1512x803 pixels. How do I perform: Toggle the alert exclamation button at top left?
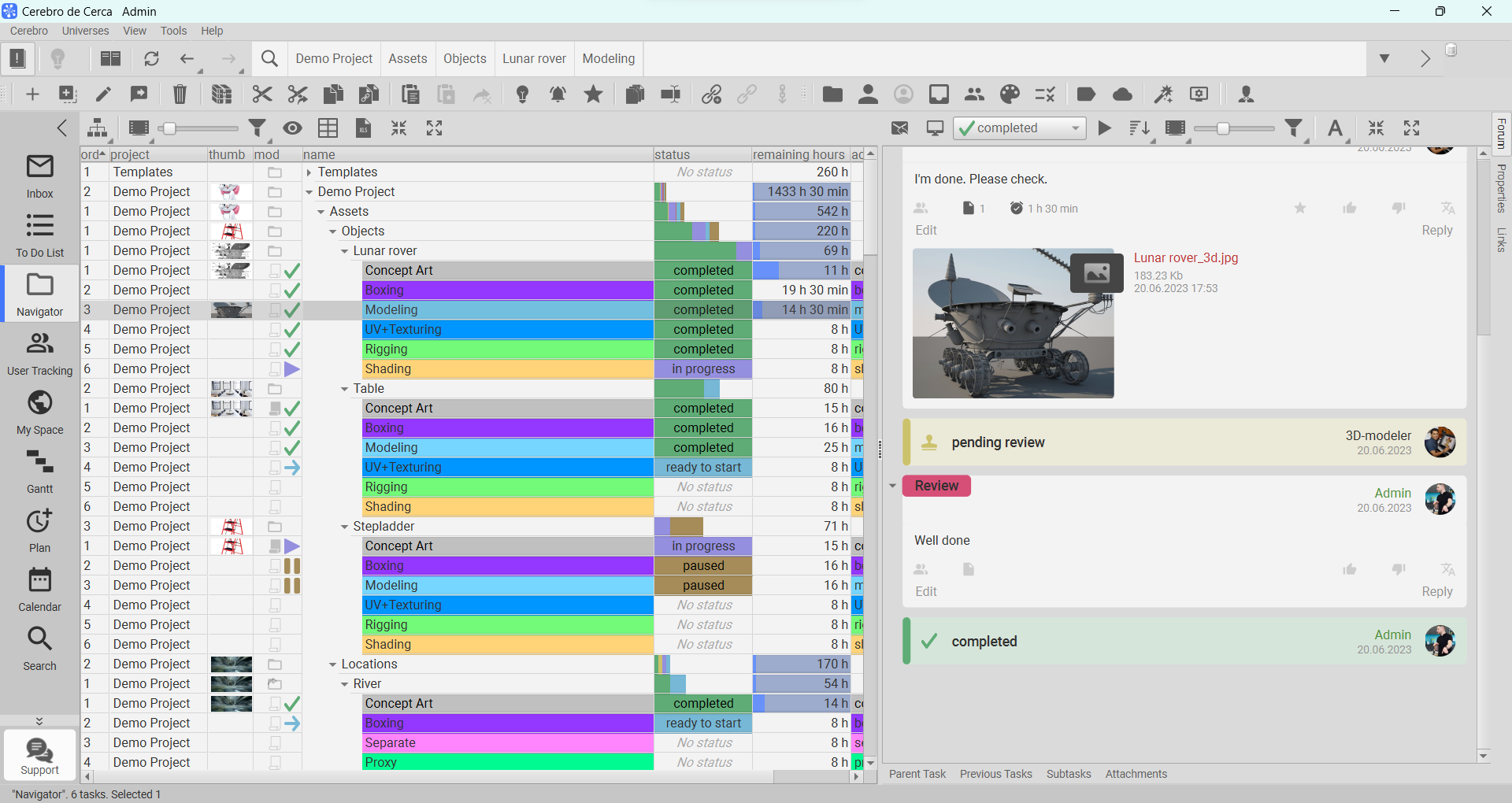(x=17, y=59)
